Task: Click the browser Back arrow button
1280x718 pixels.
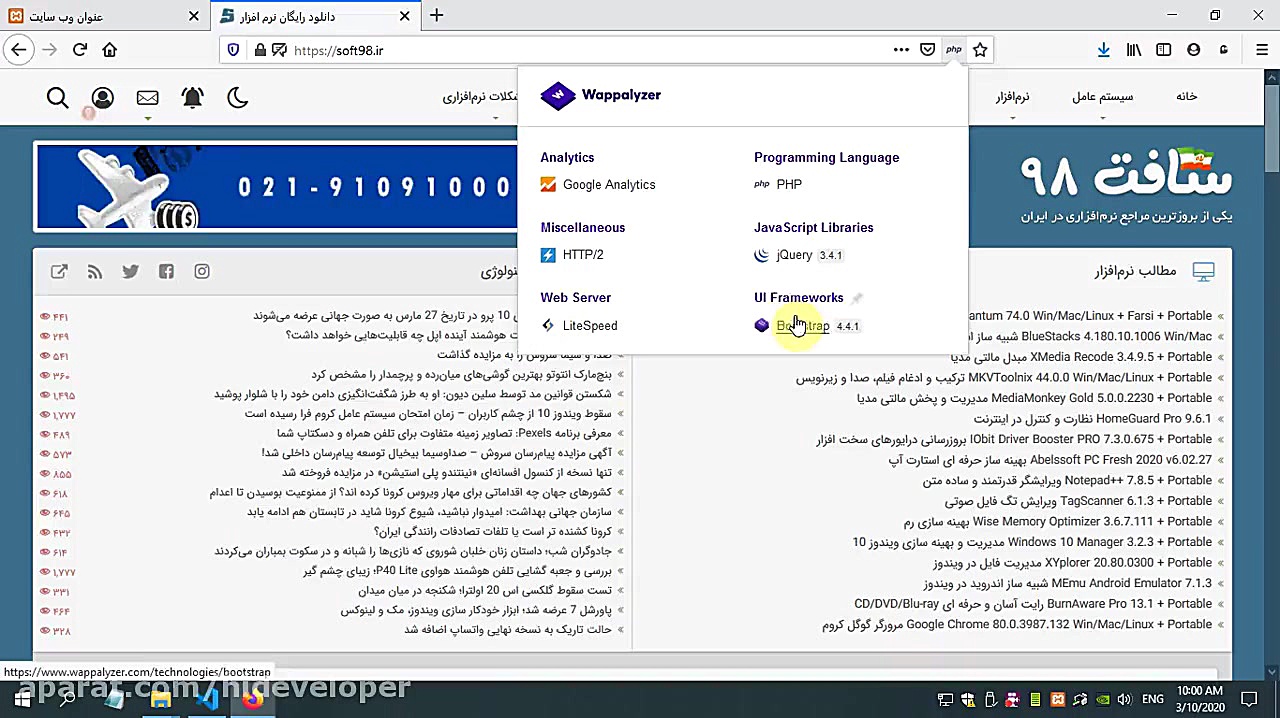Action: 18,50
